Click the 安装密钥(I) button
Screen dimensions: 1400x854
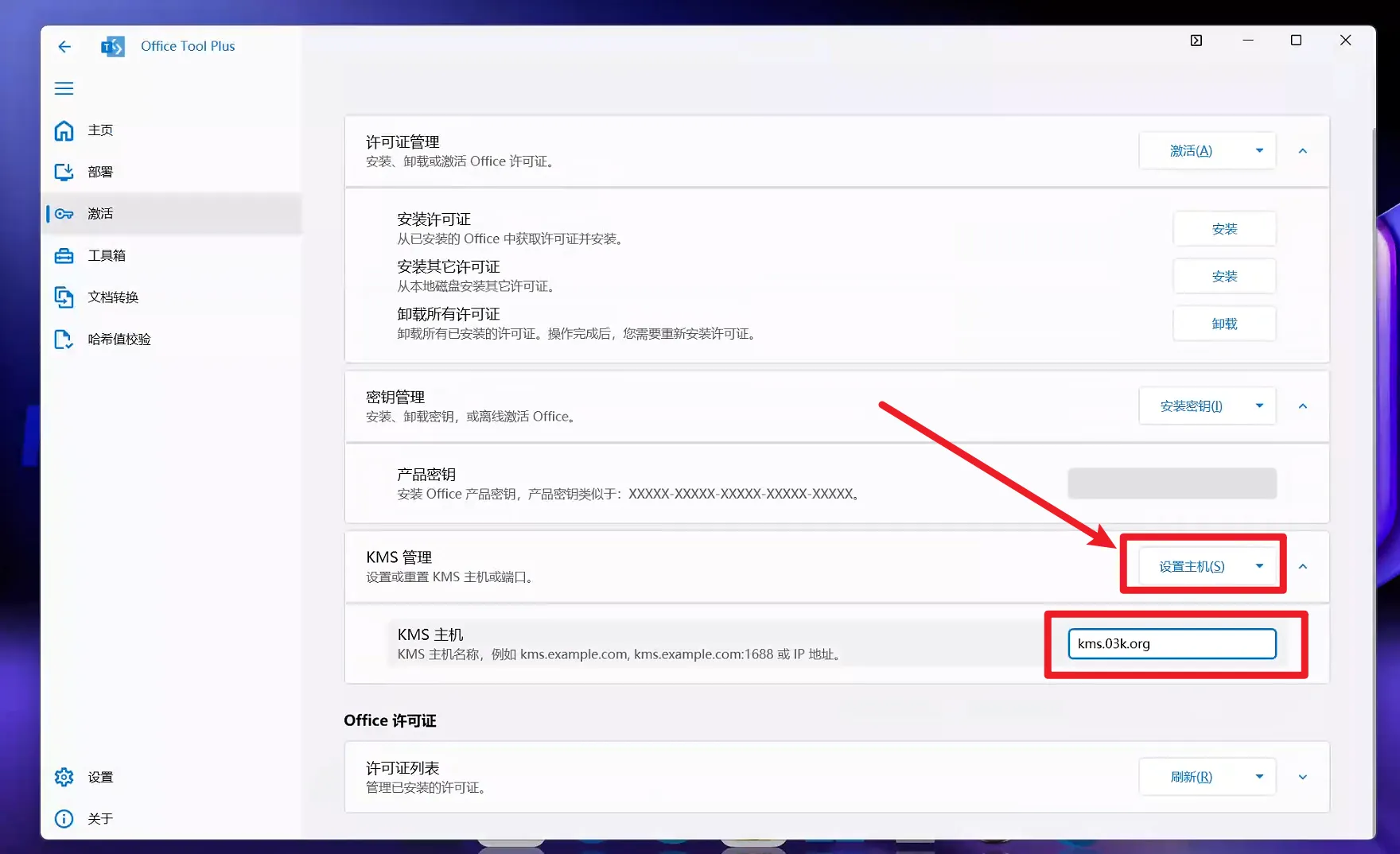point(1191,406)
